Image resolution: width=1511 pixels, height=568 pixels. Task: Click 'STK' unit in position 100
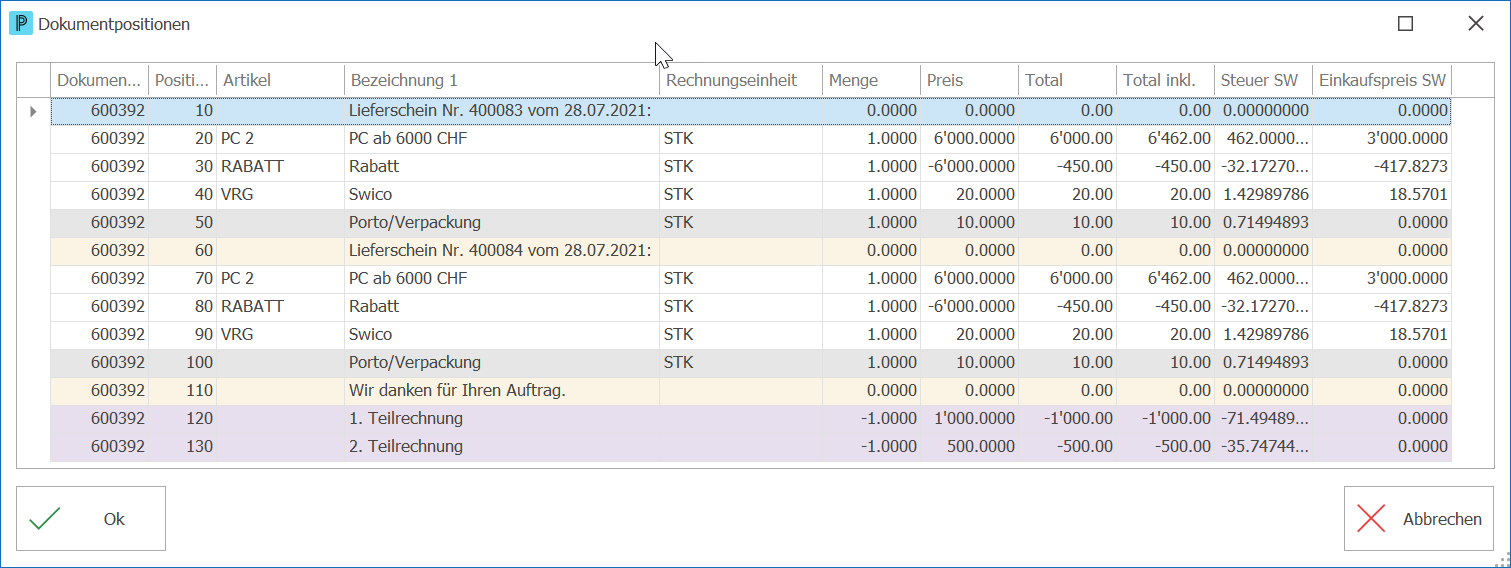pos(678,362)
